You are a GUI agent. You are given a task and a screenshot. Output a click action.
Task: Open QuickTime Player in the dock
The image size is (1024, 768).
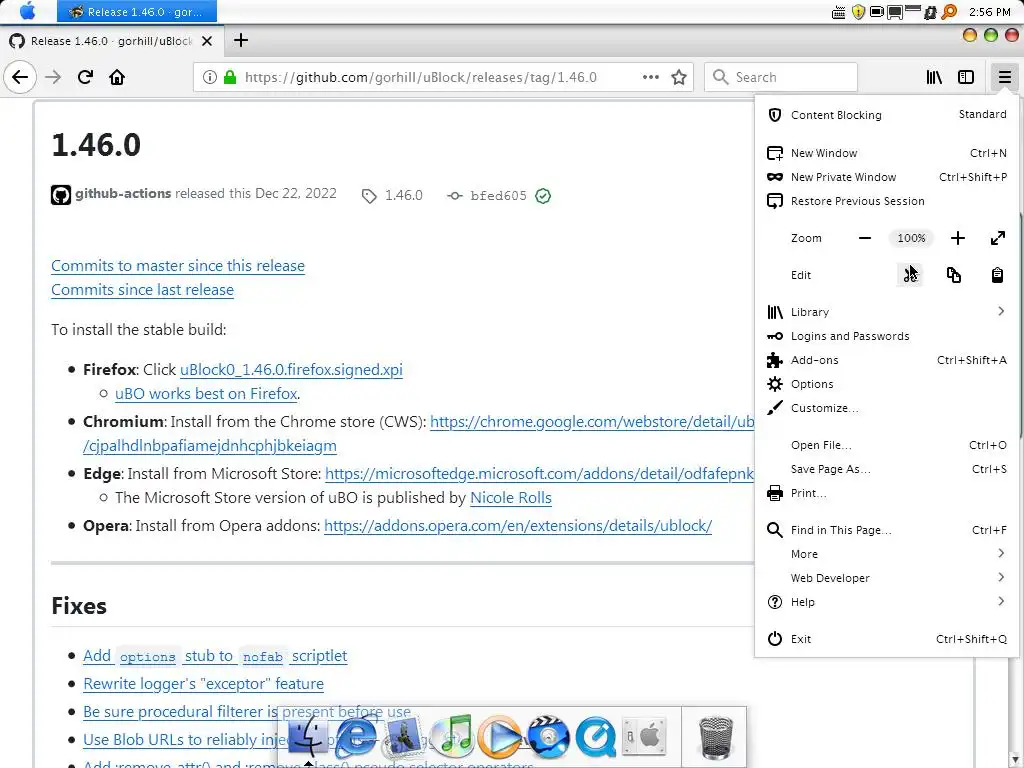[x=595, y=737]
